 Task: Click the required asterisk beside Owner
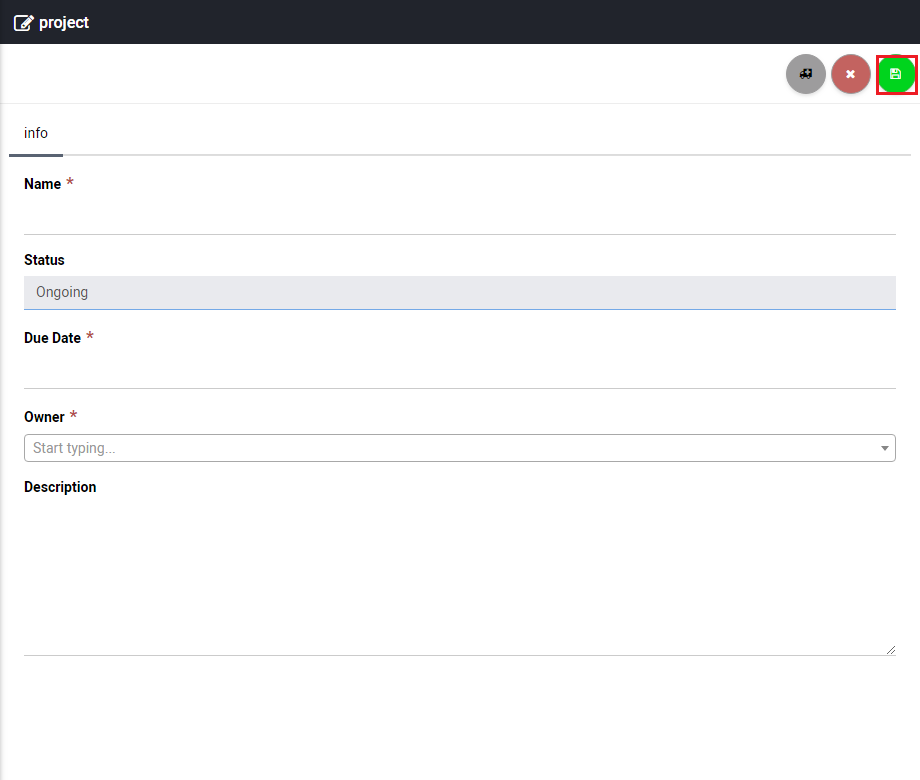[74, 416]
